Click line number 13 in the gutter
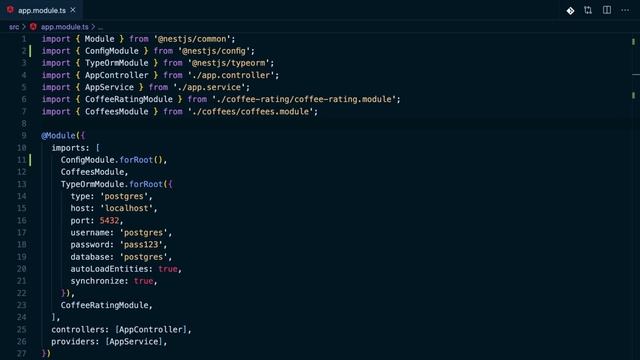The image size is (640, 360). (22, 184)
